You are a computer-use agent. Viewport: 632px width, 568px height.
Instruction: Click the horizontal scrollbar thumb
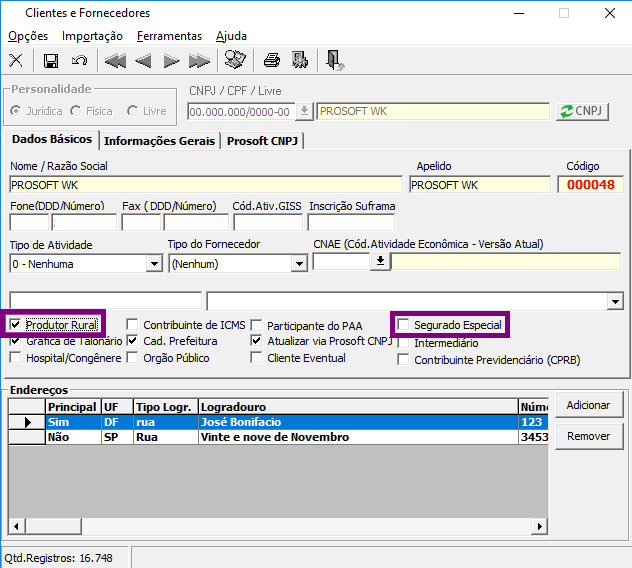tap(54, 526)
